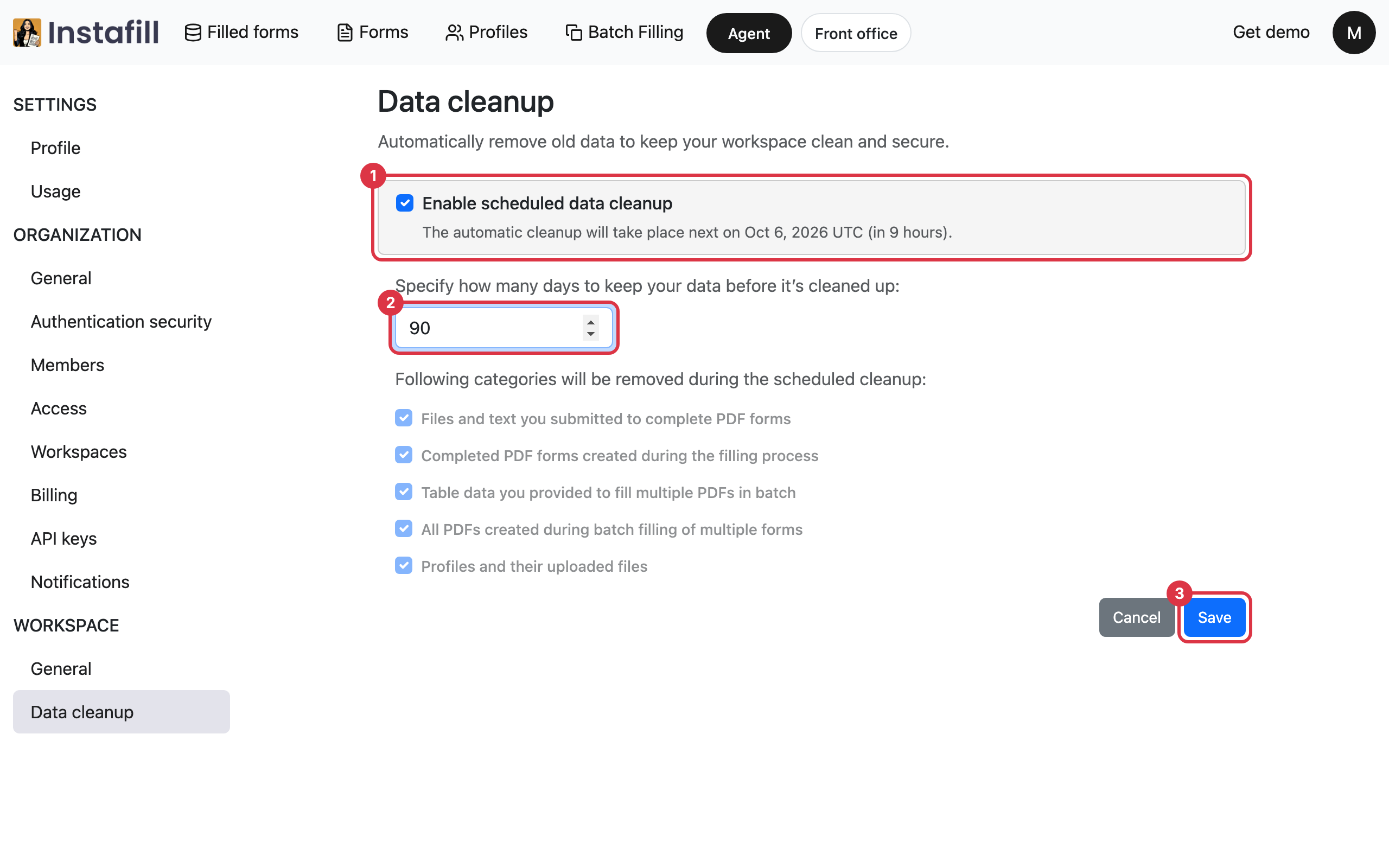The width and height of the screenshot is (1389, 868).
Task: Toggle Enable scheduled data cleanup checkbox
Action: coord(405,203)
